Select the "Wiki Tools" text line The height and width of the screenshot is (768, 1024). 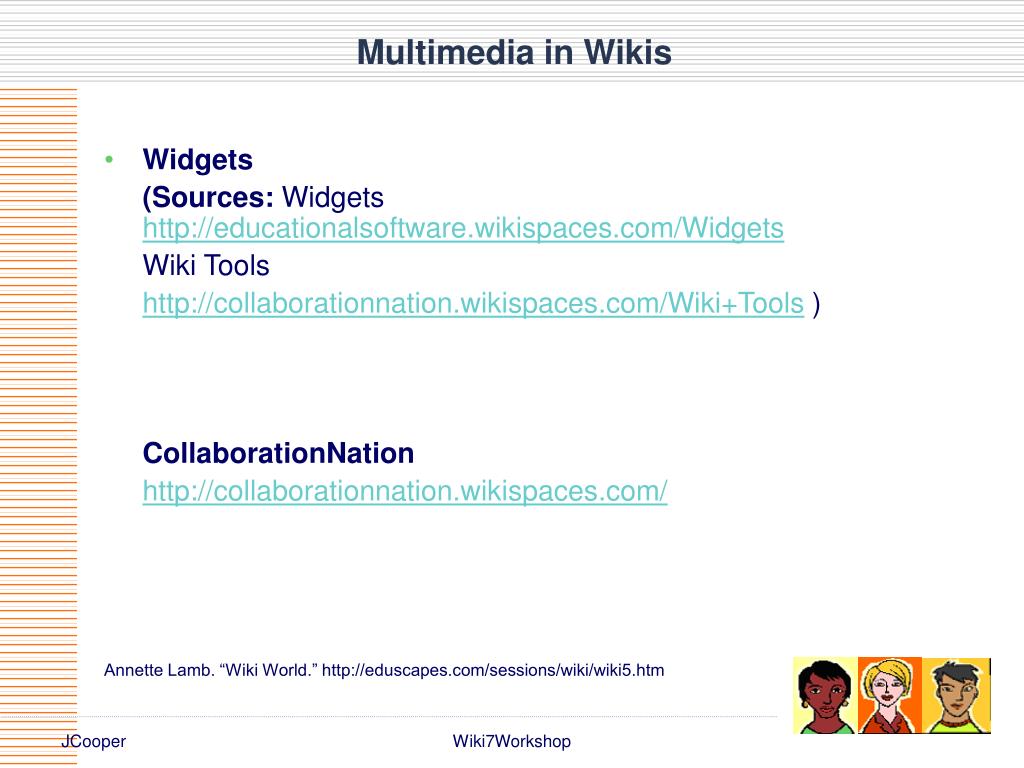click(x=206, y=266)
